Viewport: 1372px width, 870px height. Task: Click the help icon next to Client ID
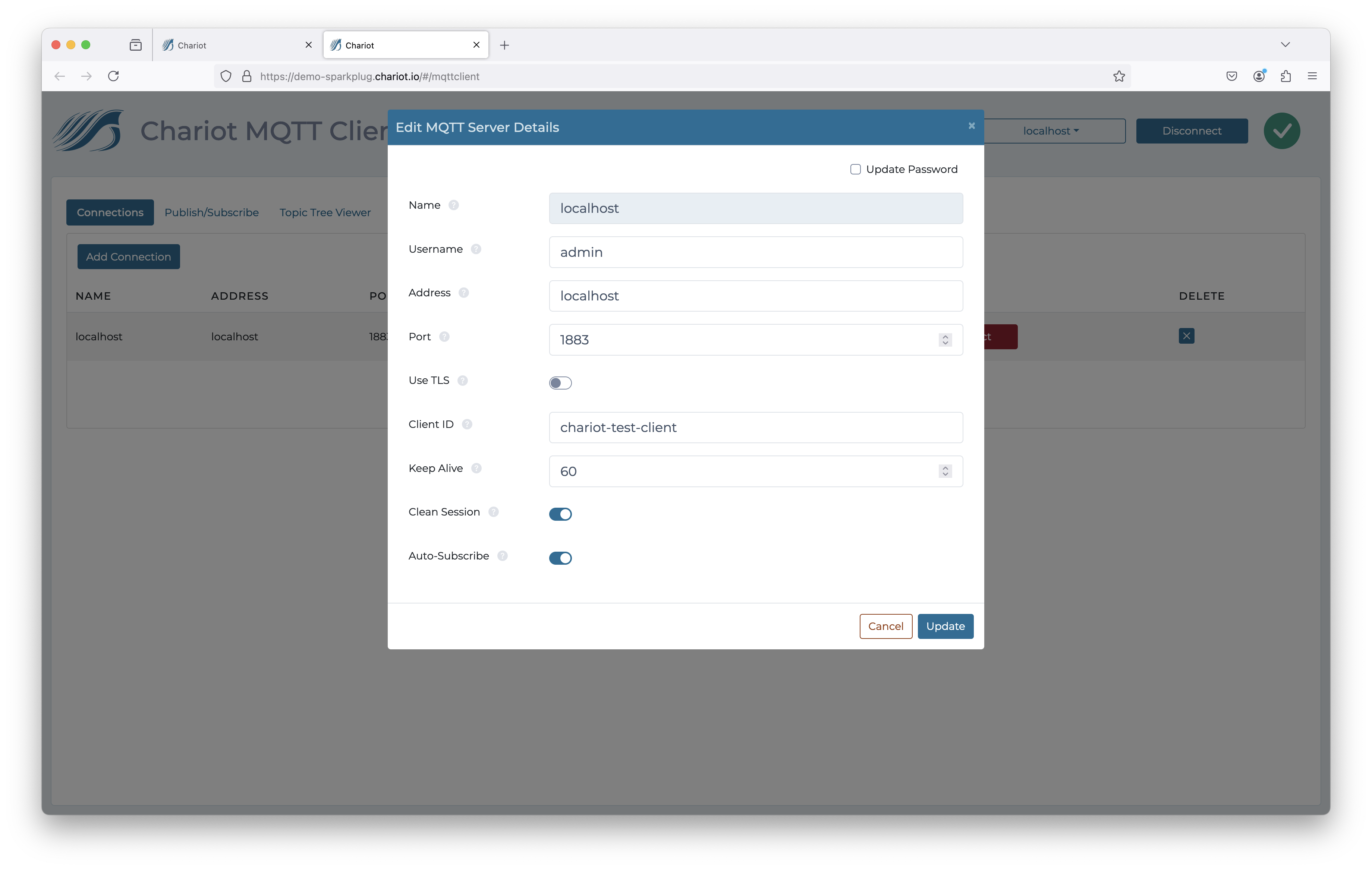pos(467,425)
